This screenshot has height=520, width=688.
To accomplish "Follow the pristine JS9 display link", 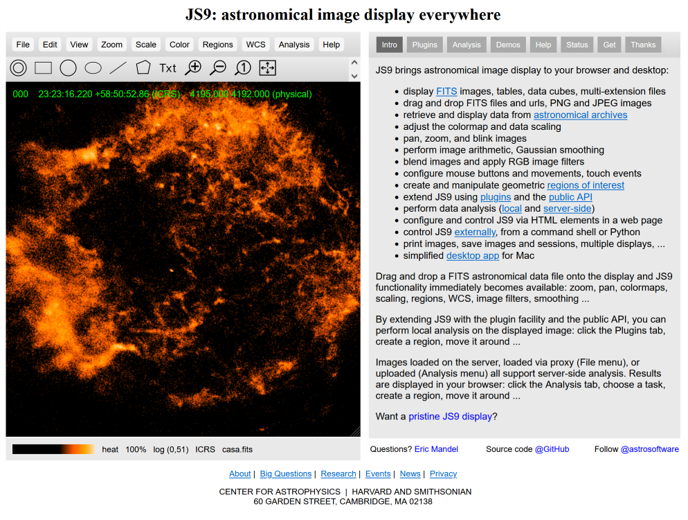I will click(450, 416).
